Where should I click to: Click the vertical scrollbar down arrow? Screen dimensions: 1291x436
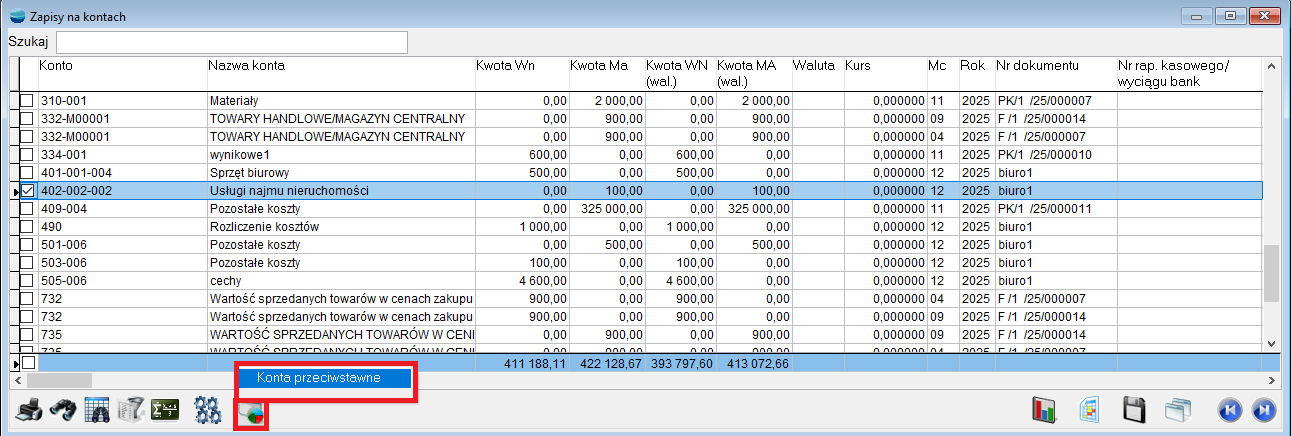coord(1272,343)
